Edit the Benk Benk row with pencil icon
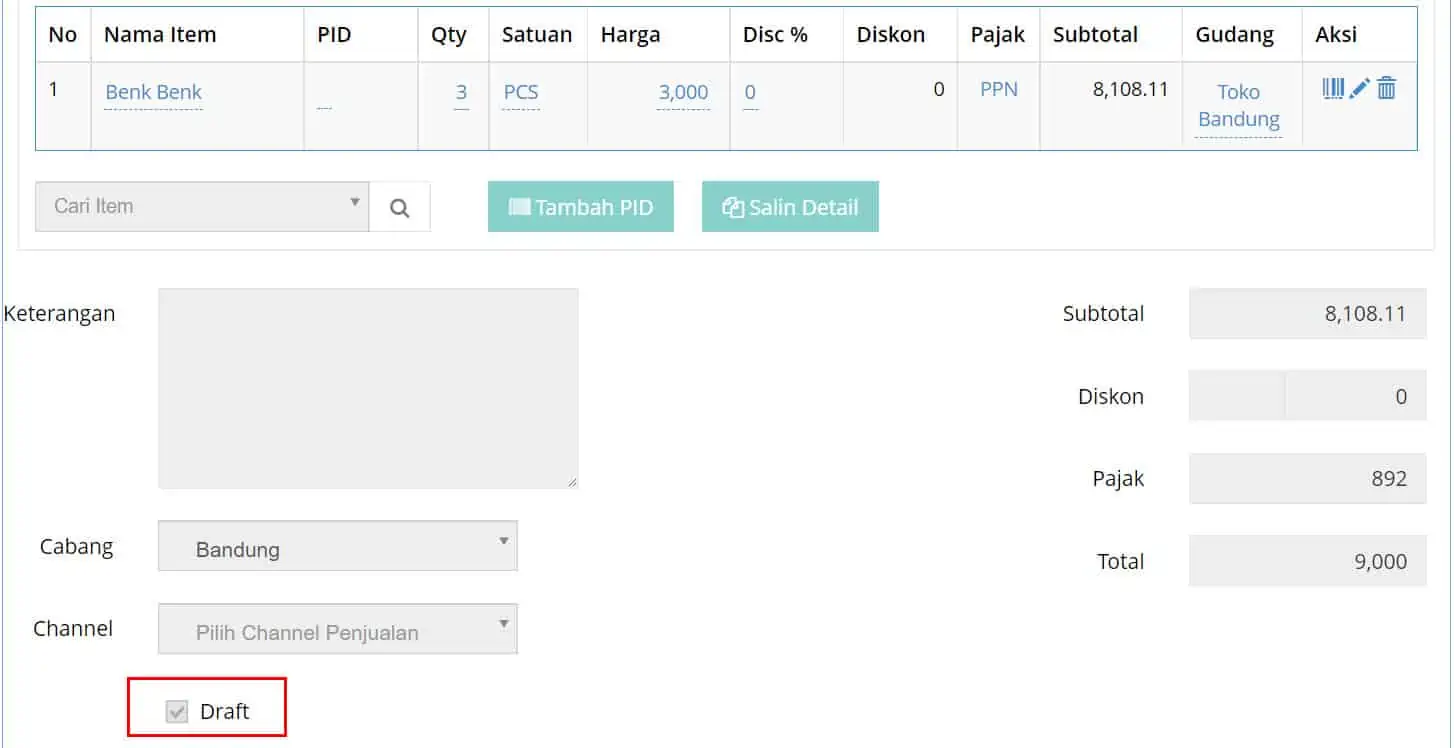 (x=1359, y=89)
